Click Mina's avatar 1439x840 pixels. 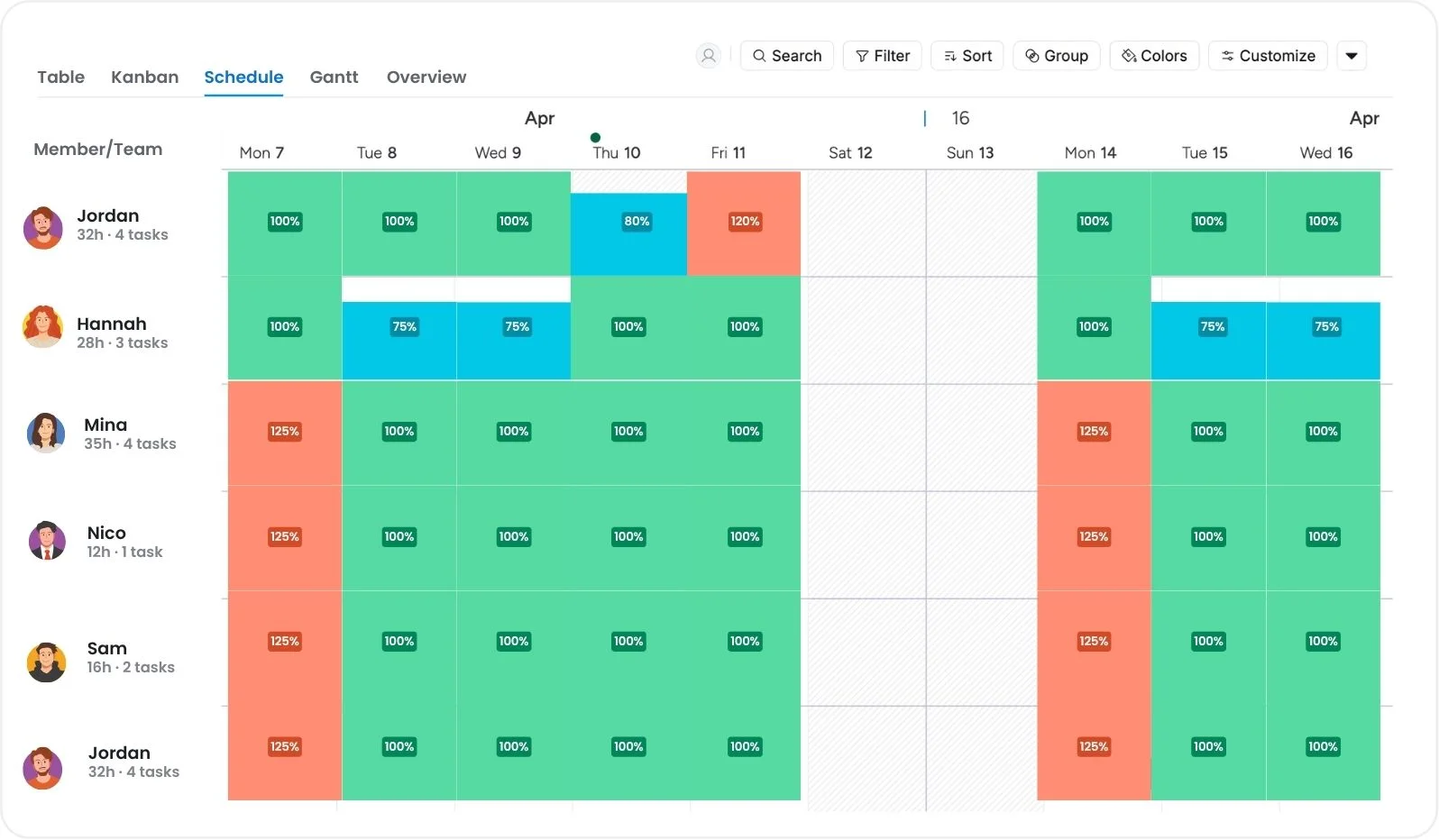[x=46, y=433]
